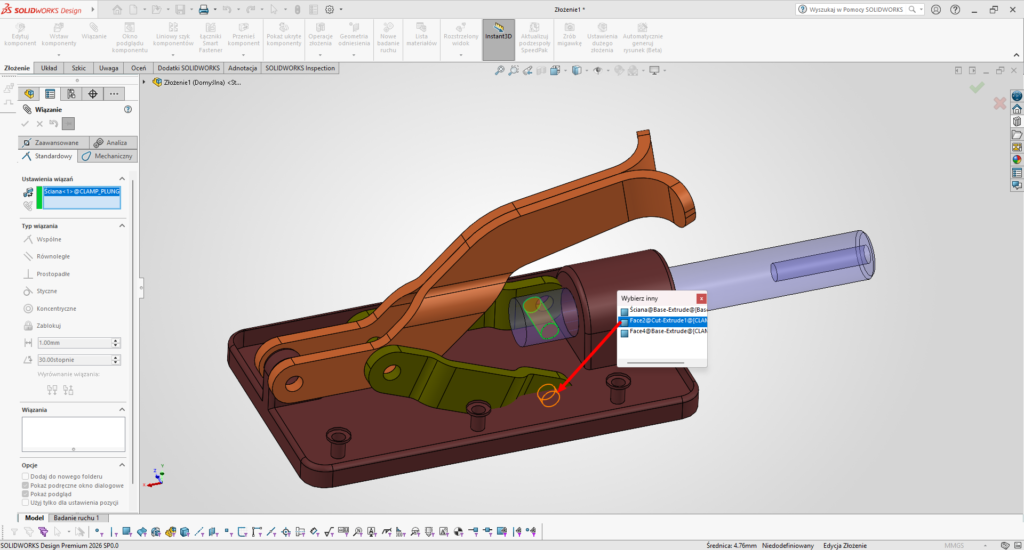Click the user account icon in the title bar
The width and height of the screenshot is (1024, 550).
coord(936,10)
